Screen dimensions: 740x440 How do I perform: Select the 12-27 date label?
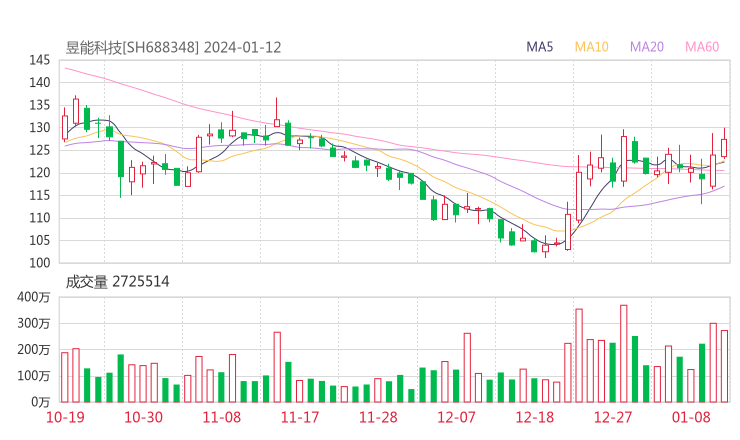coord(612,417)
